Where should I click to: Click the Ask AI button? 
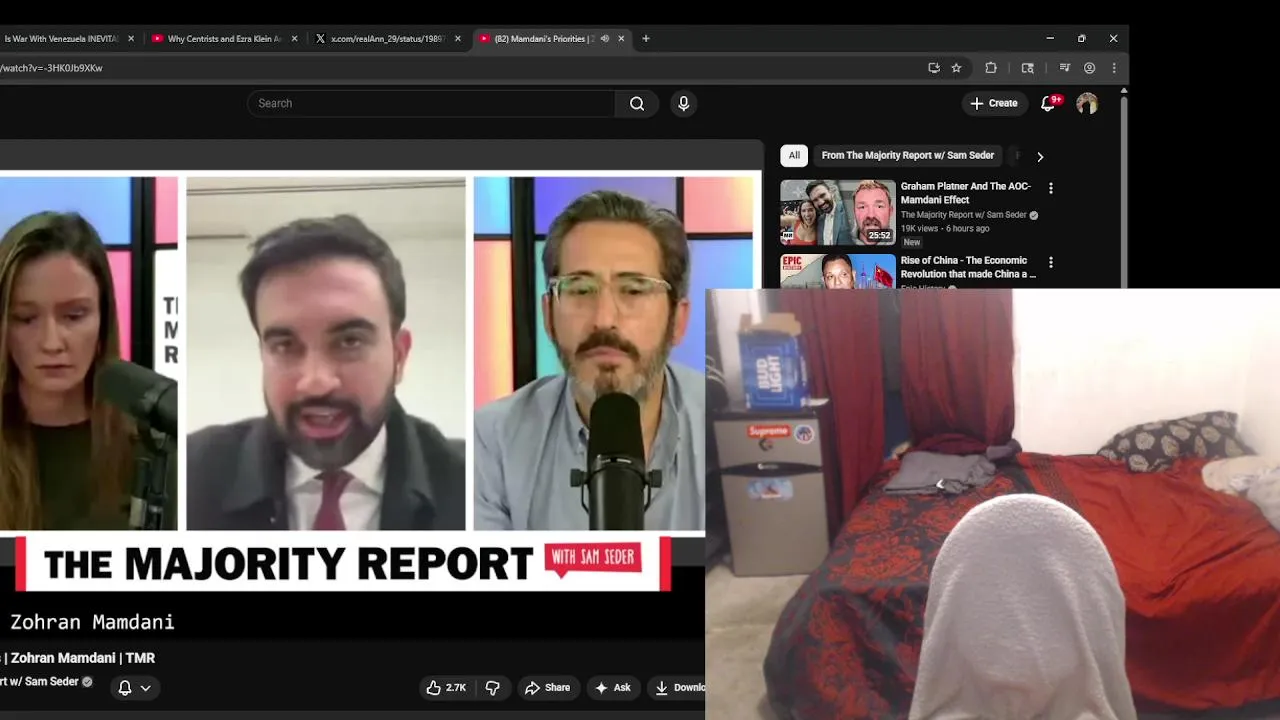[612, 688]
